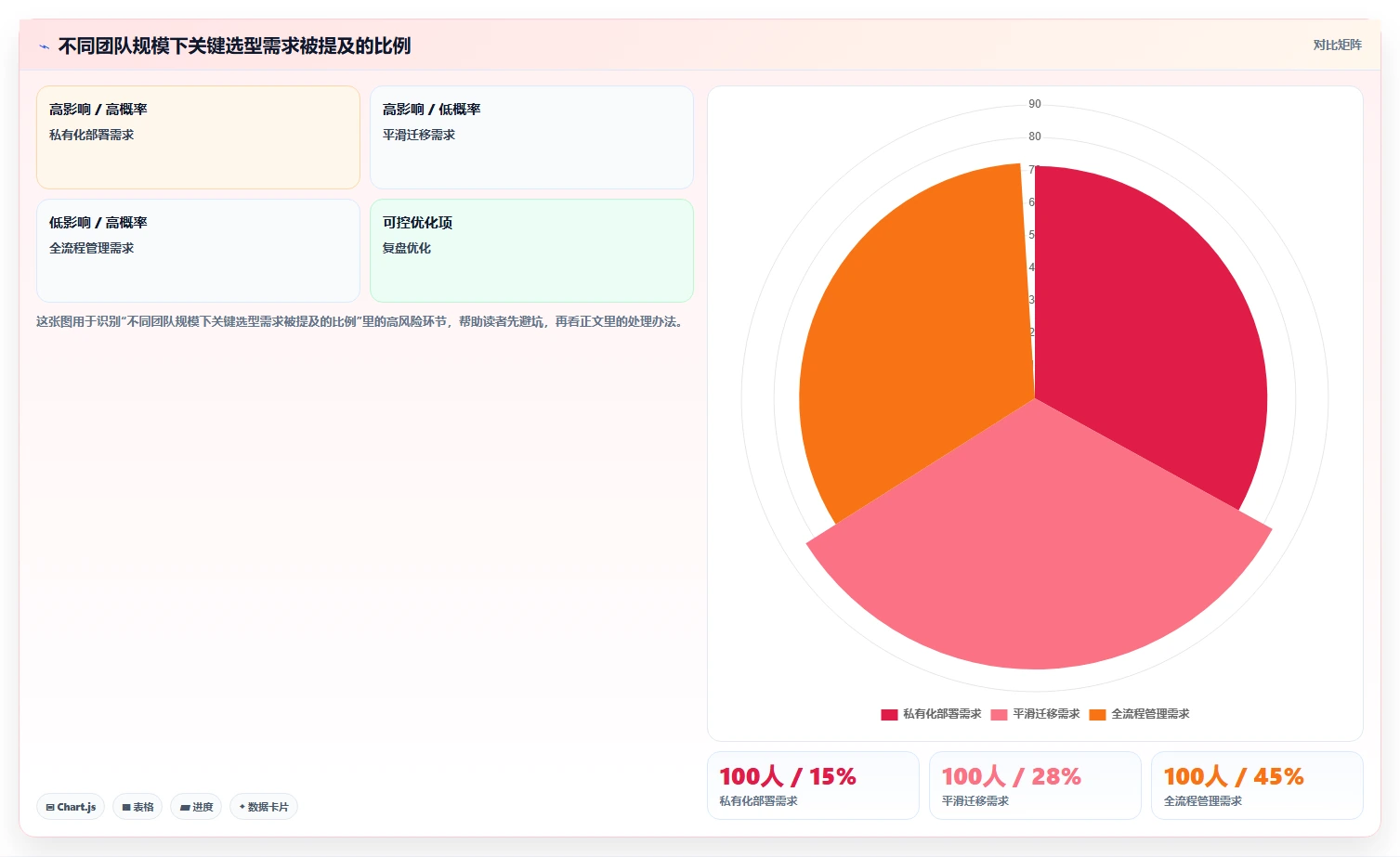Open the 100人 / 15% stat card
The image size is (1400, 857).
[x=813, y=786]
